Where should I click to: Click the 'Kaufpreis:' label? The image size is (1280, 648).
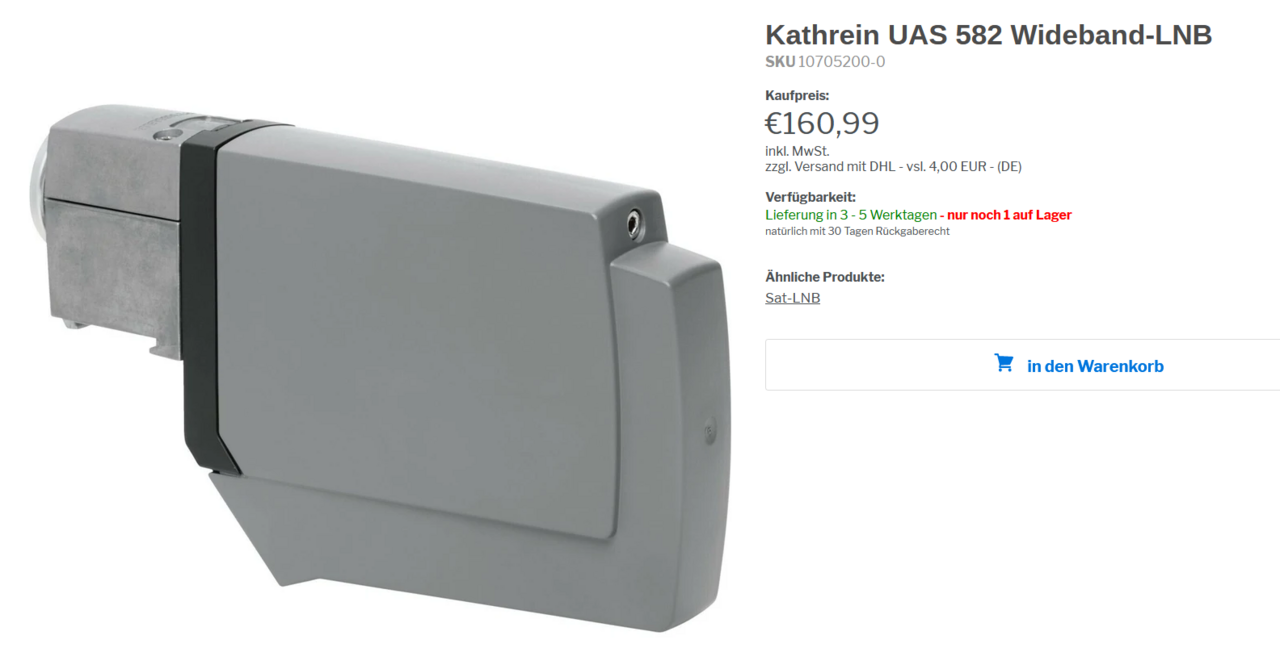tap(797, 96)
